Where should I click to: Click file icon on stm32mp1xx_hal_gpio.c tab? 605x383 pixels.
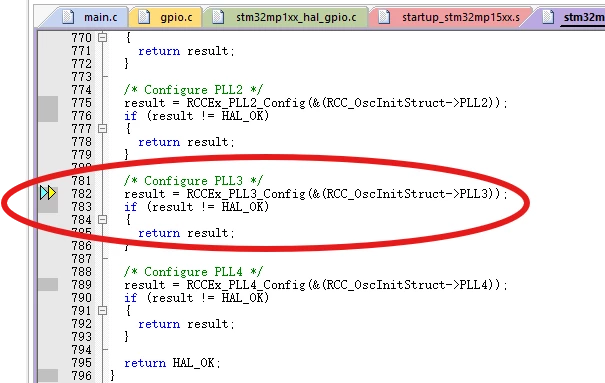(x=218, y=17)
